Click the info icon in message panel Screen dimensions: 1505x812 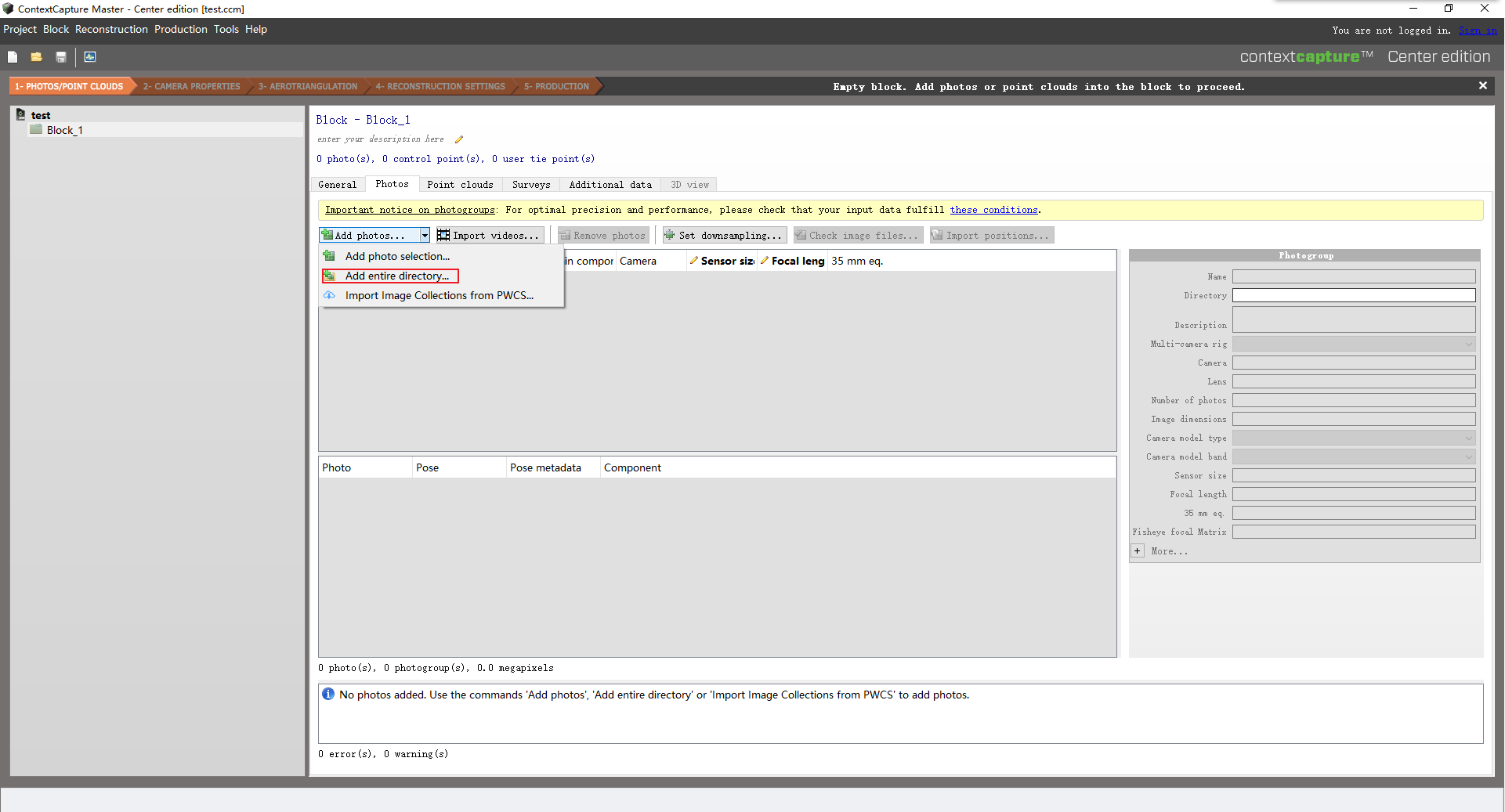328,695
